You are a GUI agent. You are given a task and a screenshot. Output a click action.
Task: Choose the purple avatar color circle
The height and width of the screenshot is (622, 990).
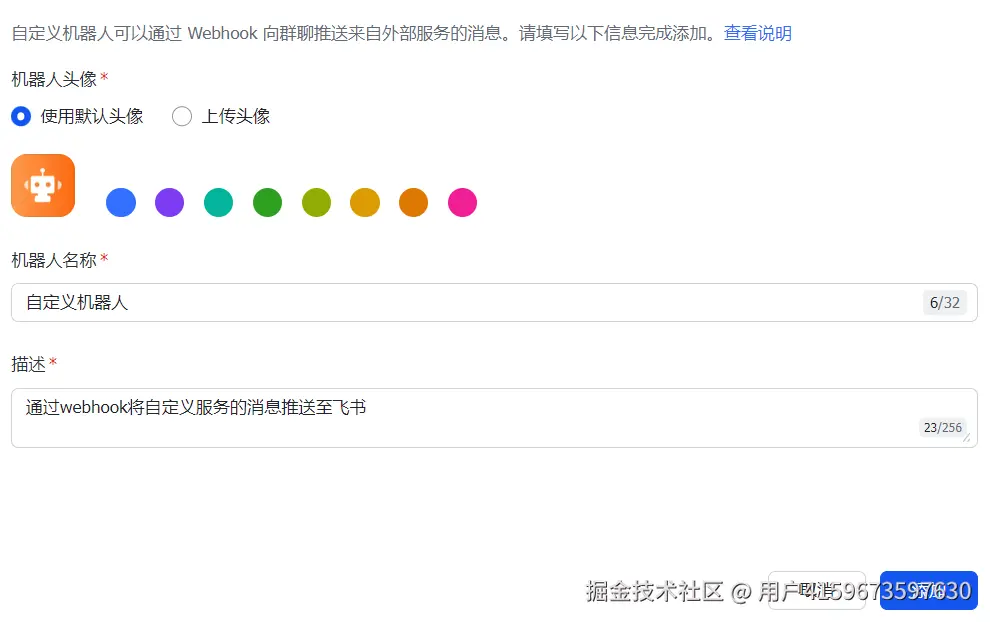point(170,203)
